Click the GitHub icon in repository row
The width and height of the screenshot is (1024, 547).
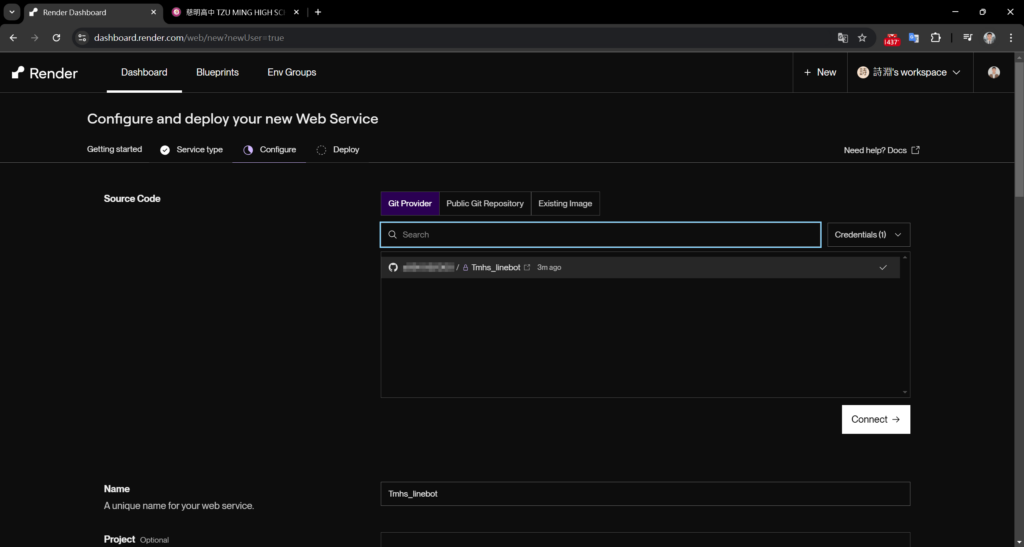point(393,268)
